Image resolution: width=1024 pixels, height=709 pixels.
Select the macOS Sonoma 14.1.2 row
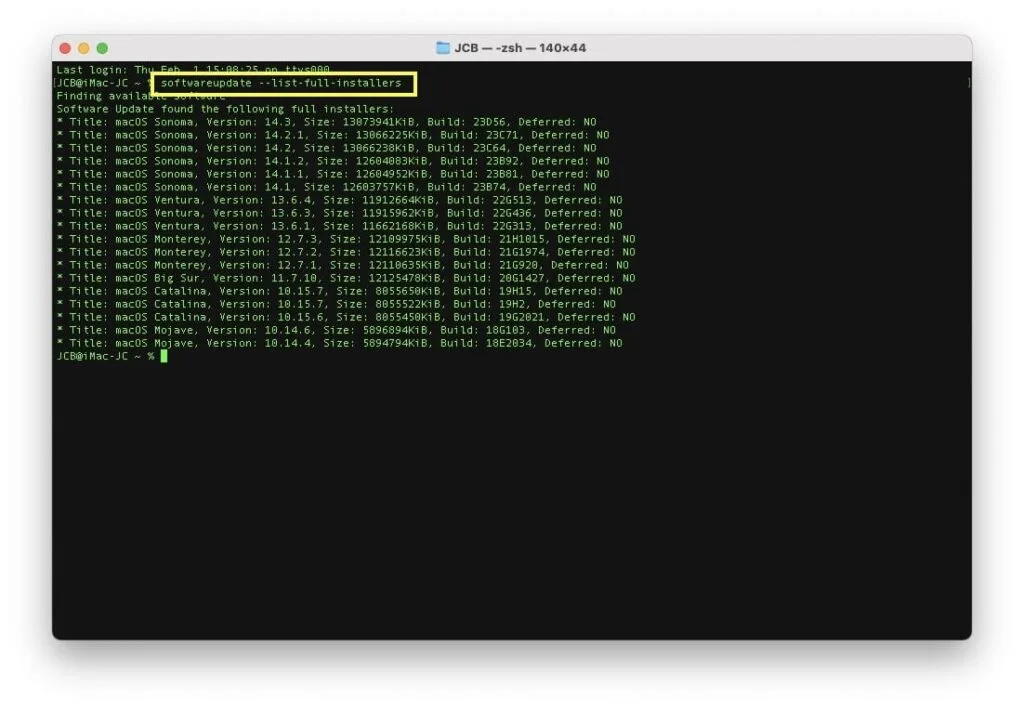point(333,161)
